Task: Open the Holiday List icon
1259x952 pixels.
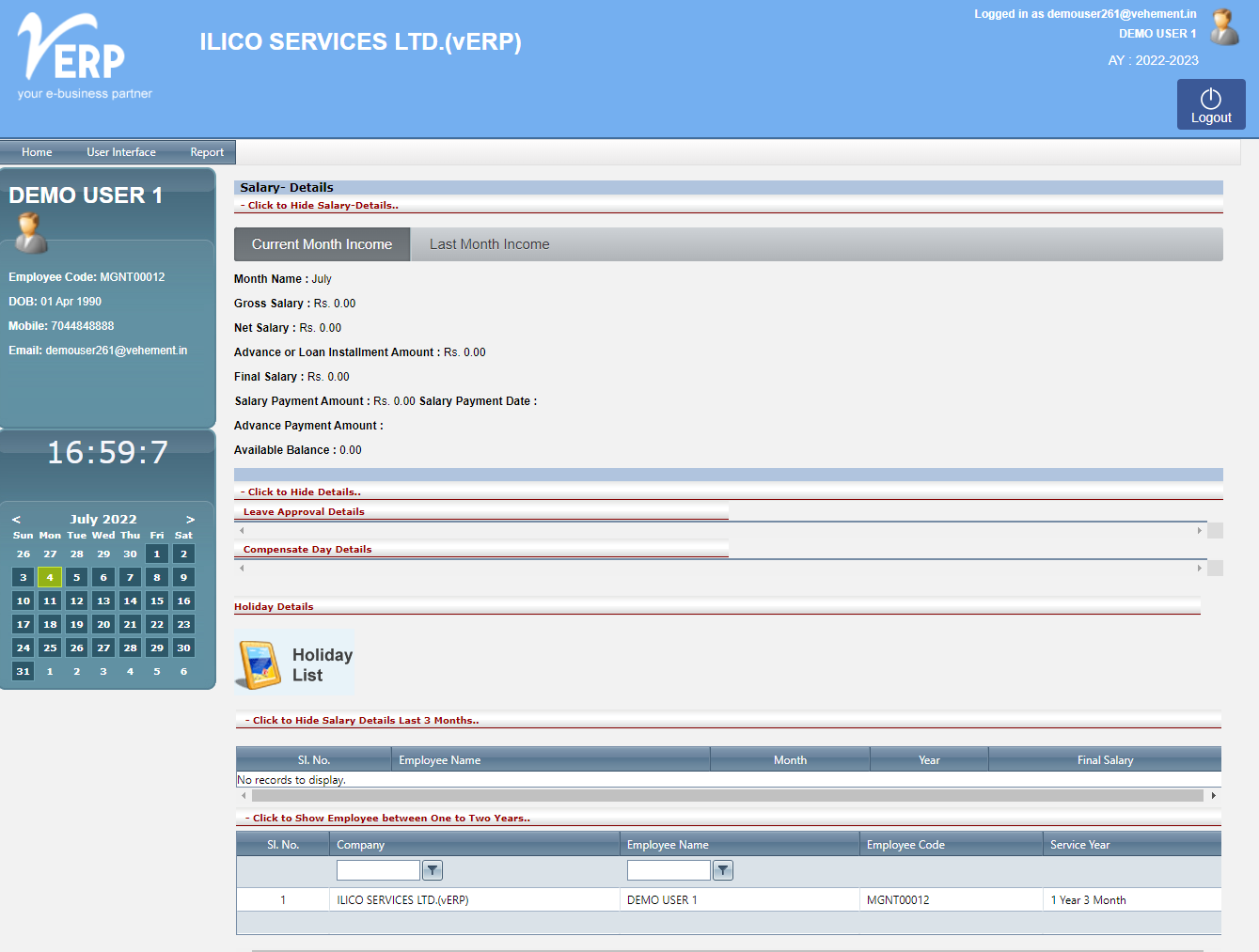Action: coord(294,664)
